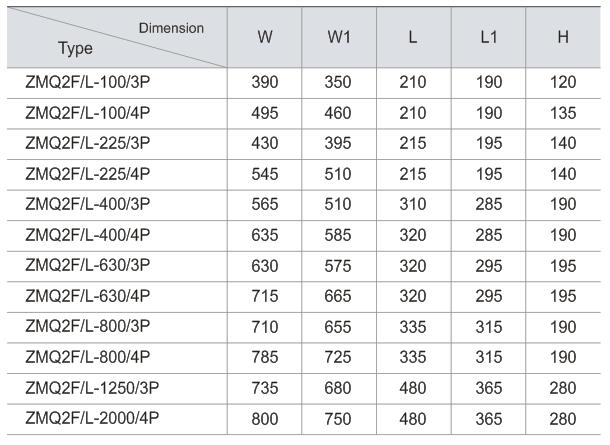Select W value 800 in the last row
The height and width of the screenshot is (445, 610).
pos(265,419)
